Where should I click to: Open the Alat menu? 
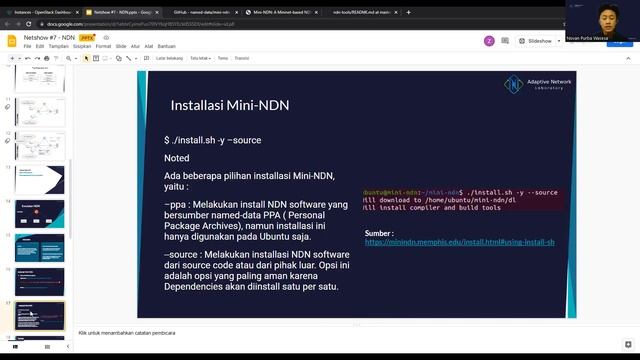pyautogui.click(x=149, y=47)
